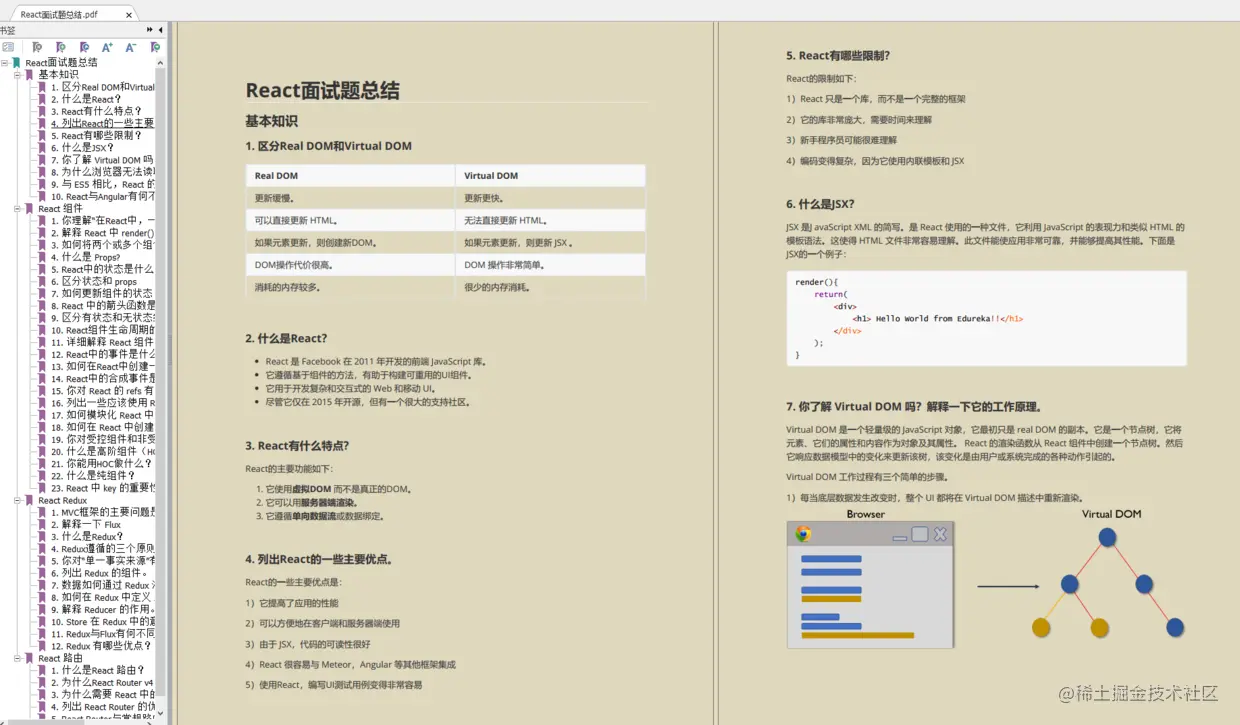Open bookmark 4. 什么是 Props?
The height and width of the screenshot is (725, 1240).
(86, 257)
